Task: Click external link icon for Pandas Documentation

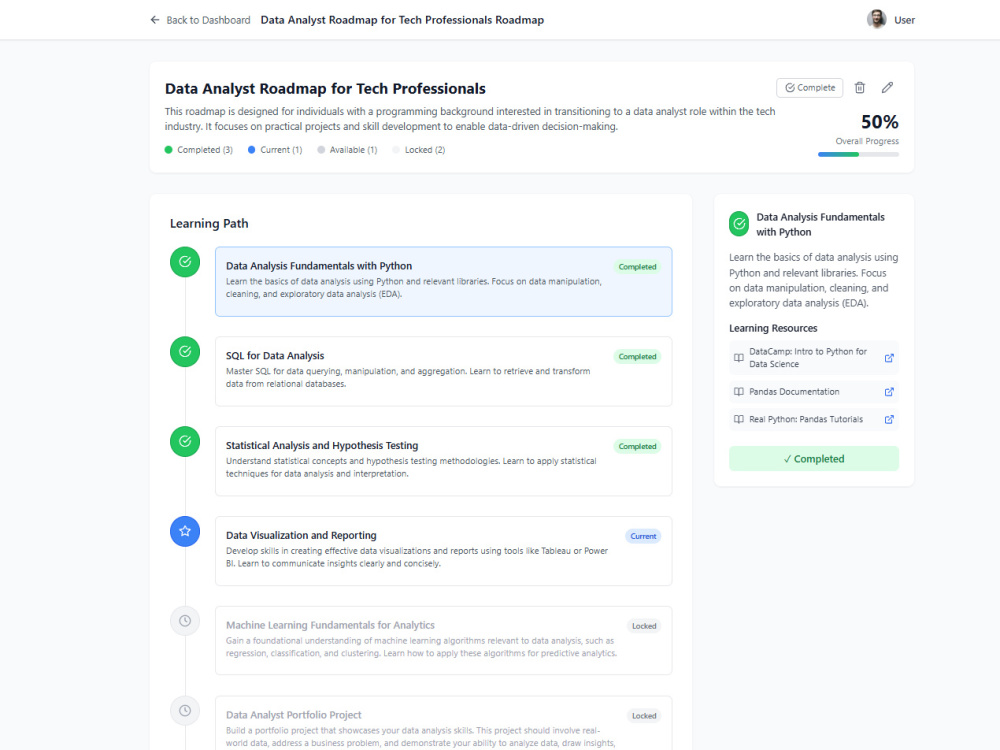Action: click(x=889, y=392)
